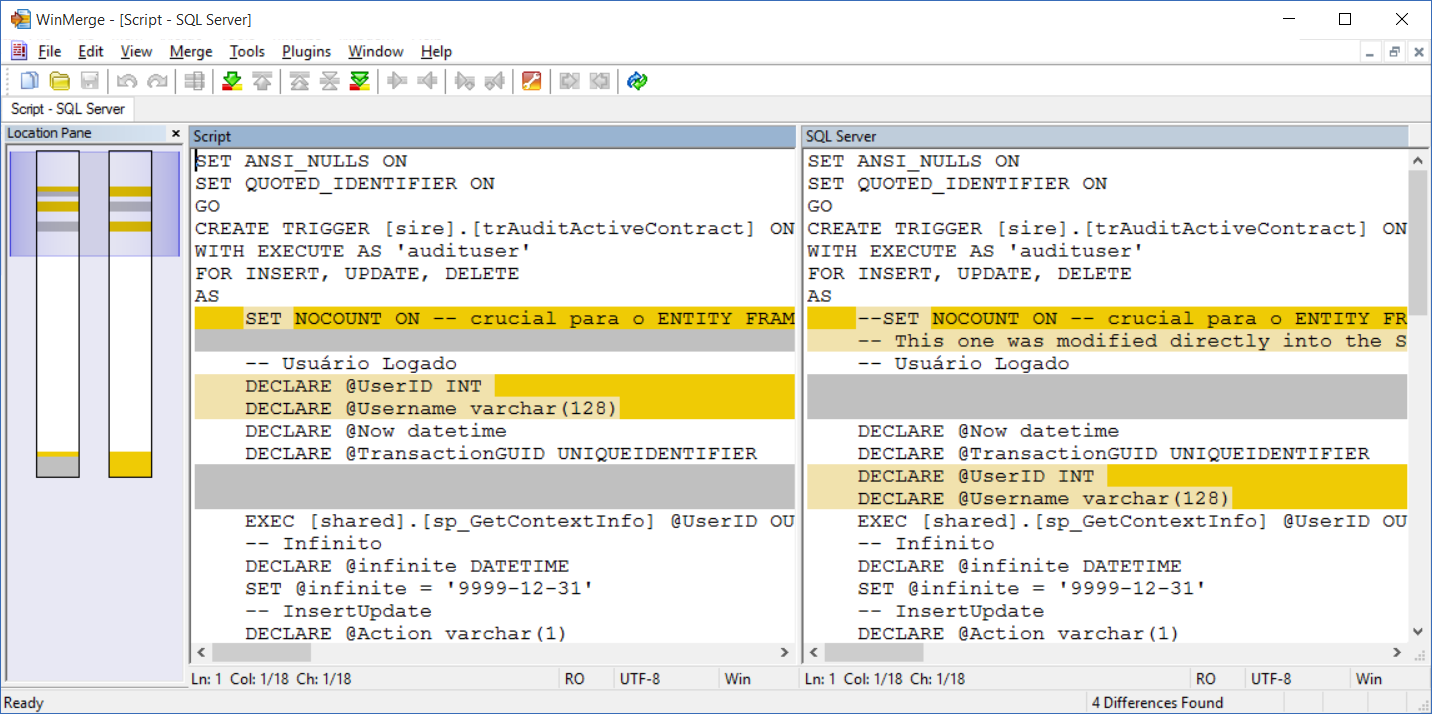Click right pane 'UTF-8' status indicator
This screenshot has width=1432, height=714.
[1271, 679]
